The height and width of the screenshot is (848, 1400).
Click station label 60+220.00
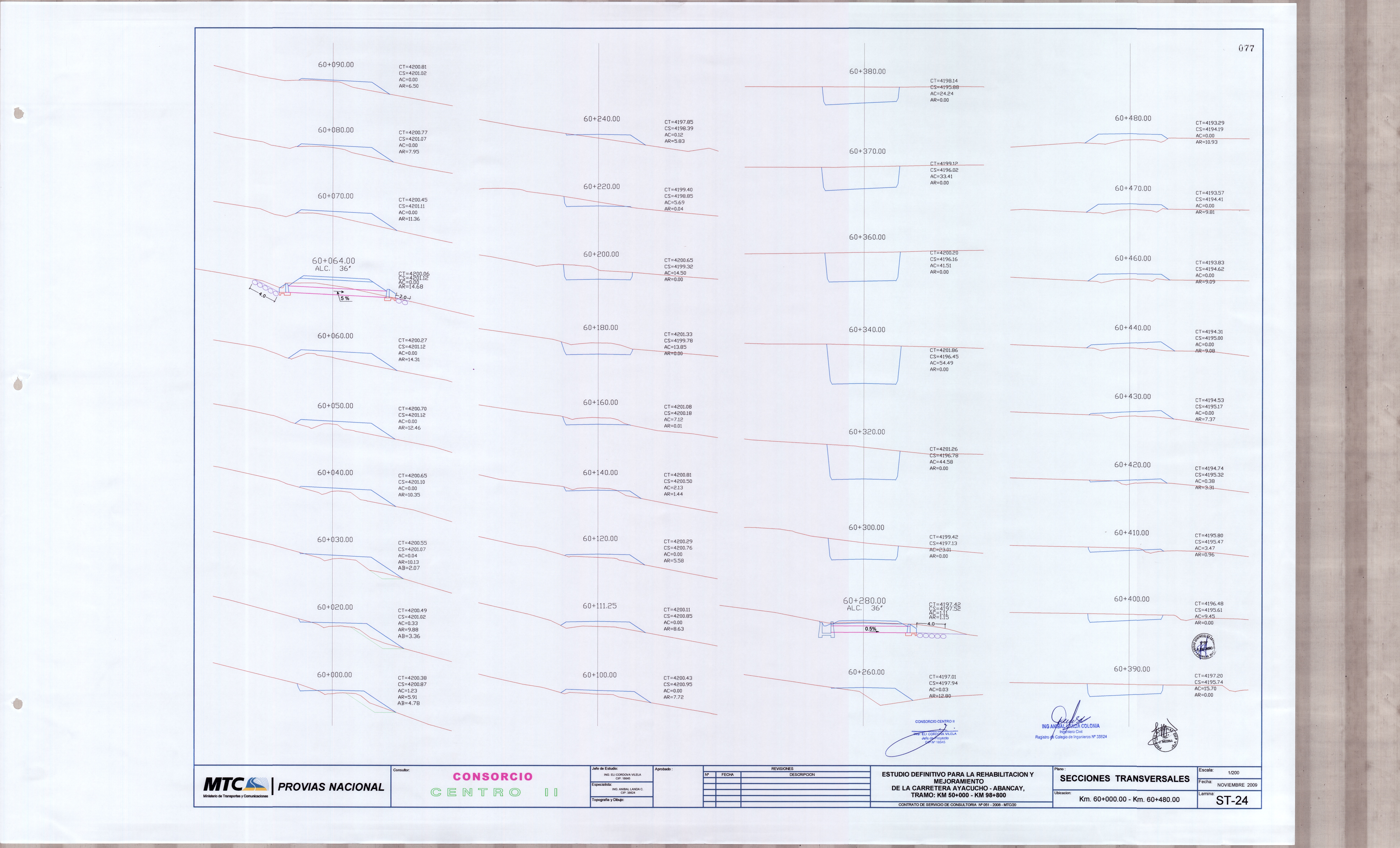(x=602, y=186)
